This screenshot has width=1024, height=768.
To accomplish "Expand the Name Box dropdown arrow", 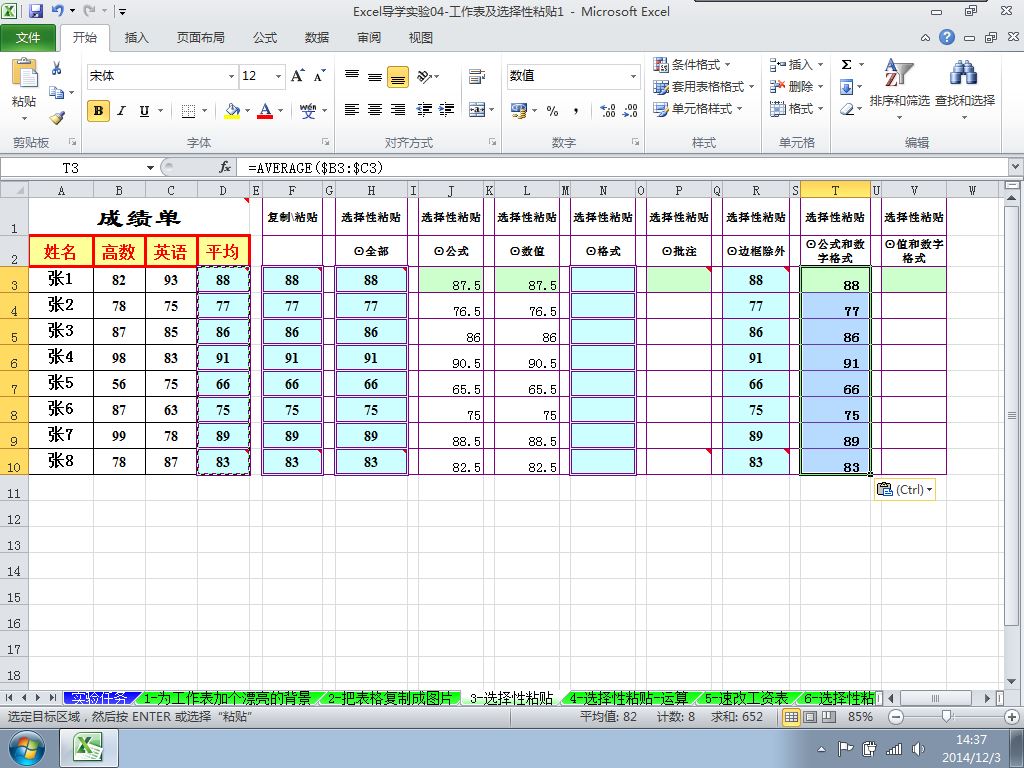I will [150, 168].
